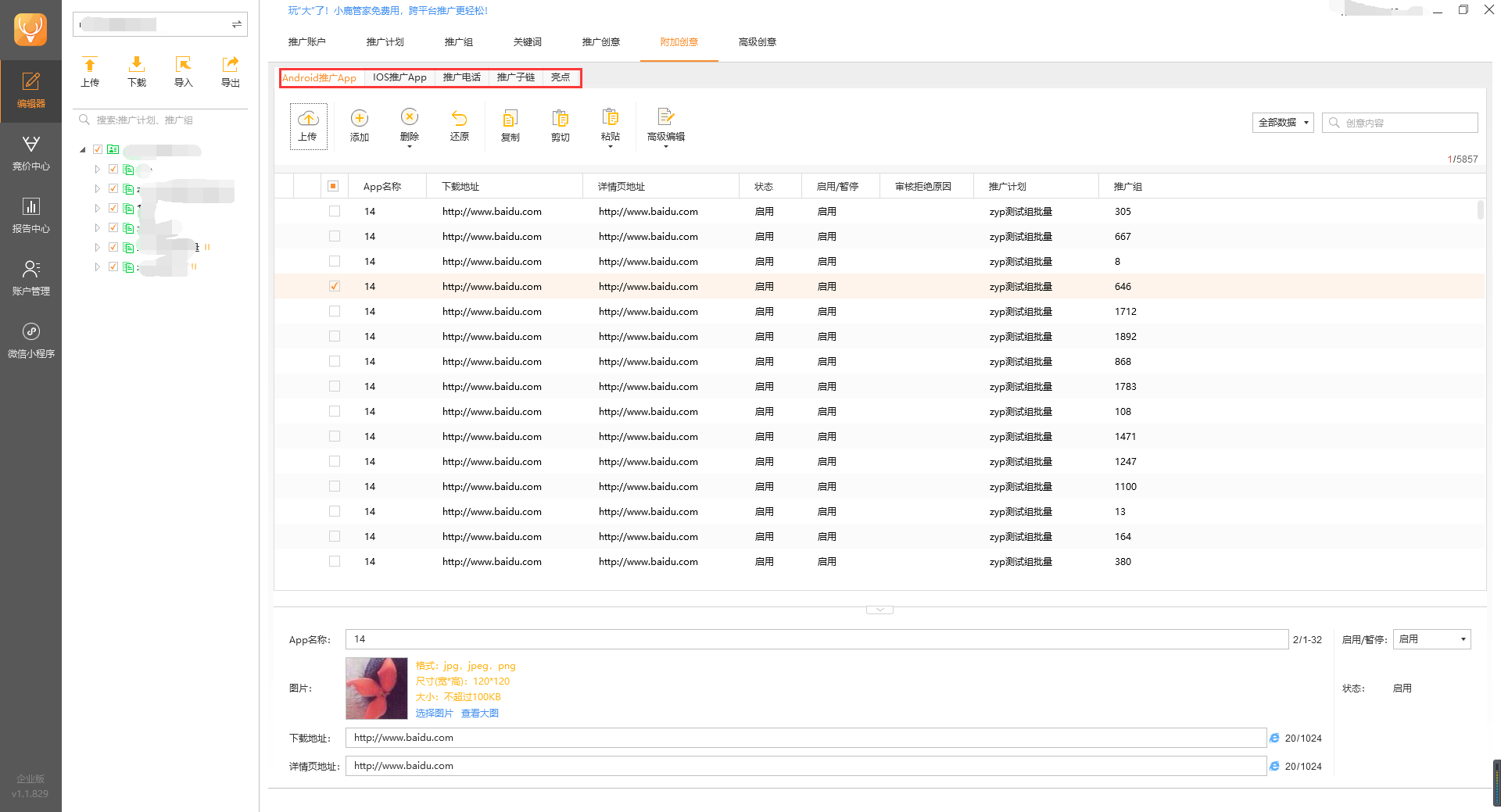Select the 推广子链 sub-tab

point(516,77)
